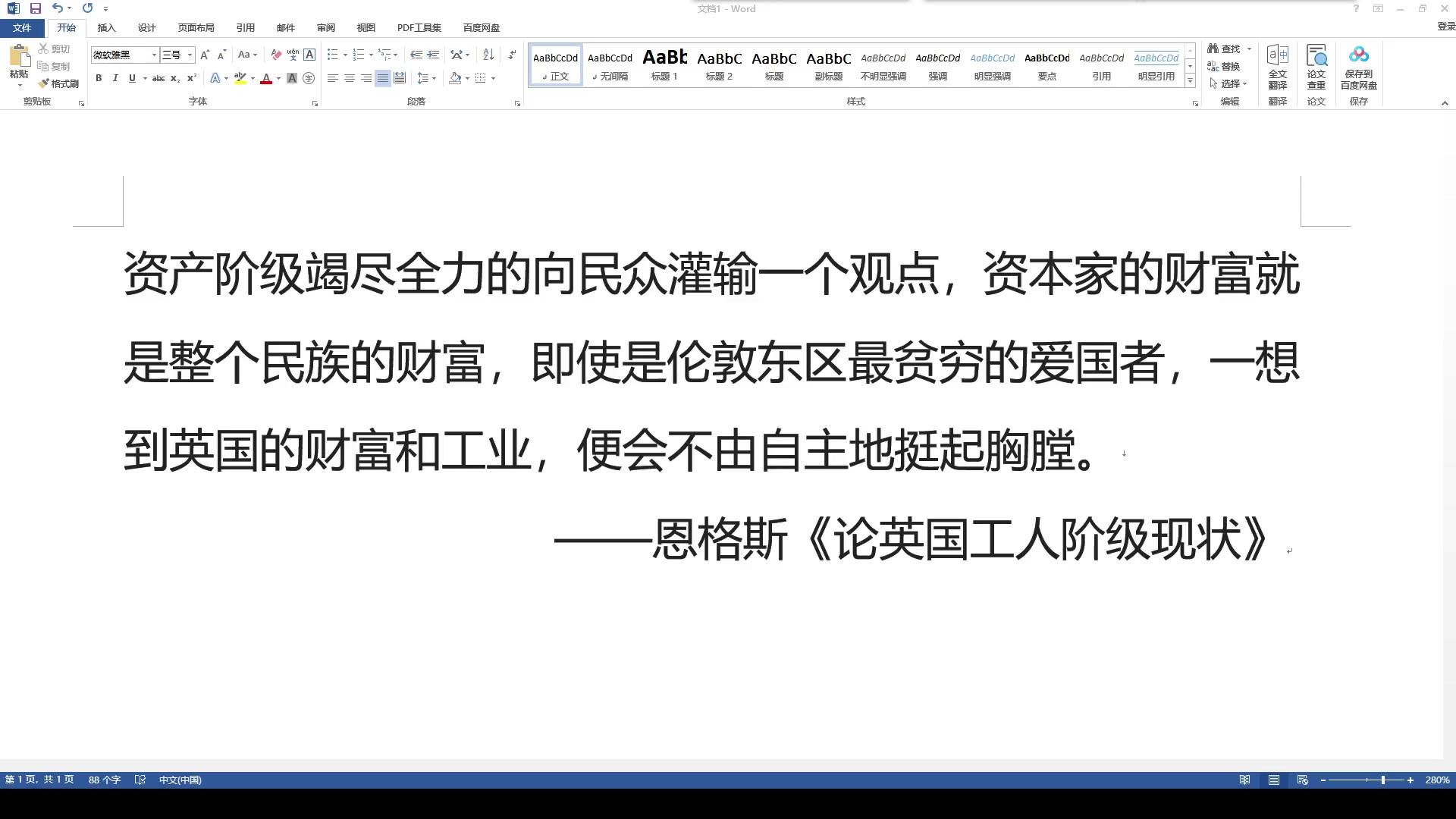
Task: Show paragraph marks icon
Action: point(513,55)
